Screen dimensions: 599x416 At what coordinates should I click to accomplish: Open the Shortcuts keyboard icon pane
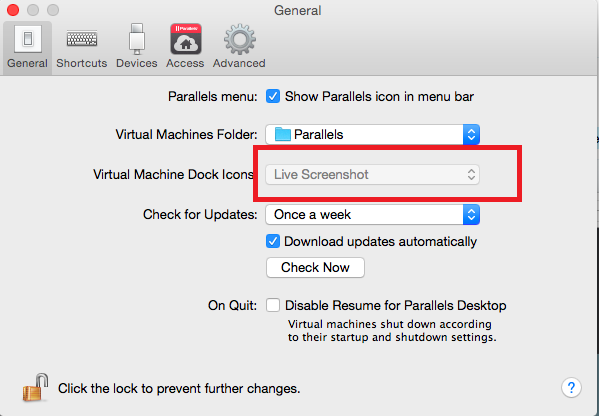pos(82,39)
